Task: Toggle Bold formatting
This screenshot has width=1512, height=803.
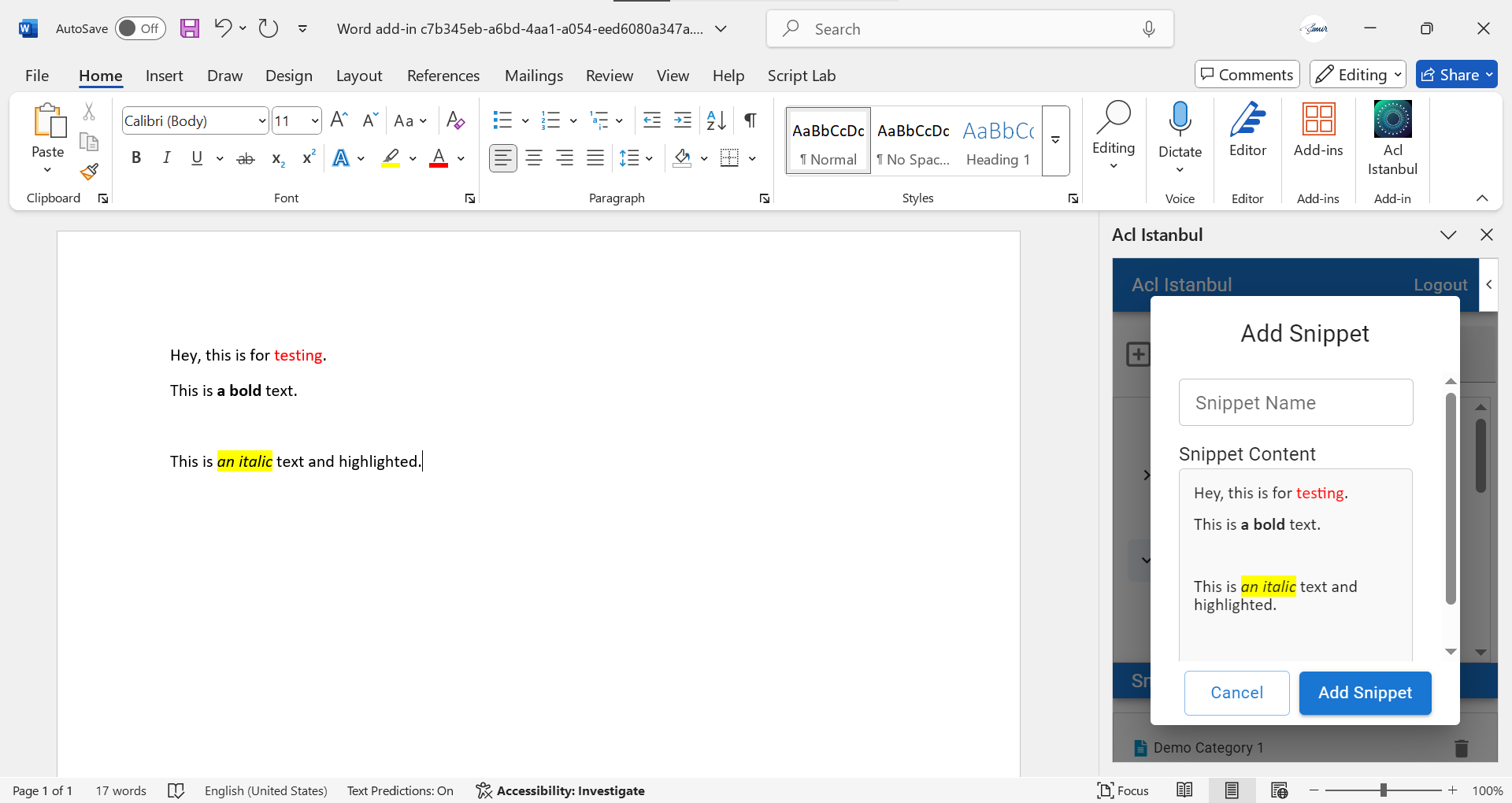Action: [x=136, y=158]
